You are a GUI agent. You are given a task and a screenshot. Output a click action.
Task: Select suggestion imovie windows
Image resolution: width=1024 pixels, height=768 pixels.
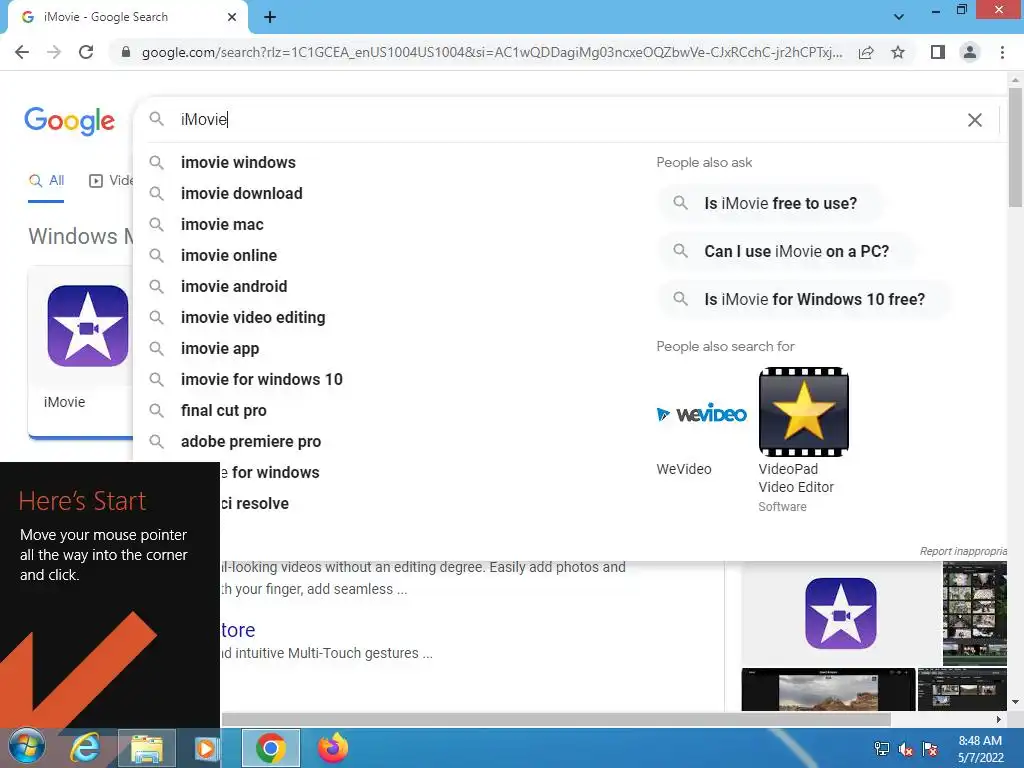point(238,163)
